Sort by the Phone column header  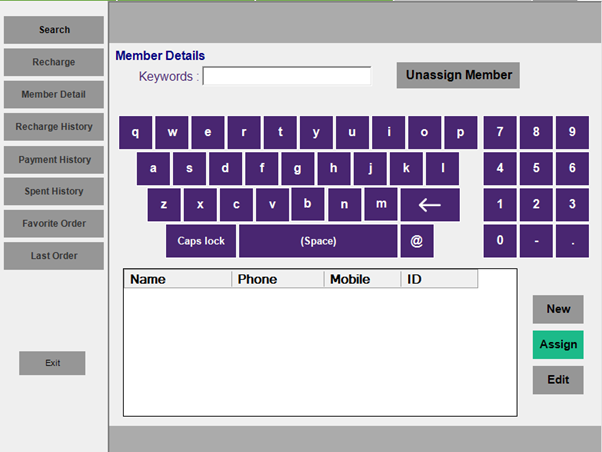(278, 279)
